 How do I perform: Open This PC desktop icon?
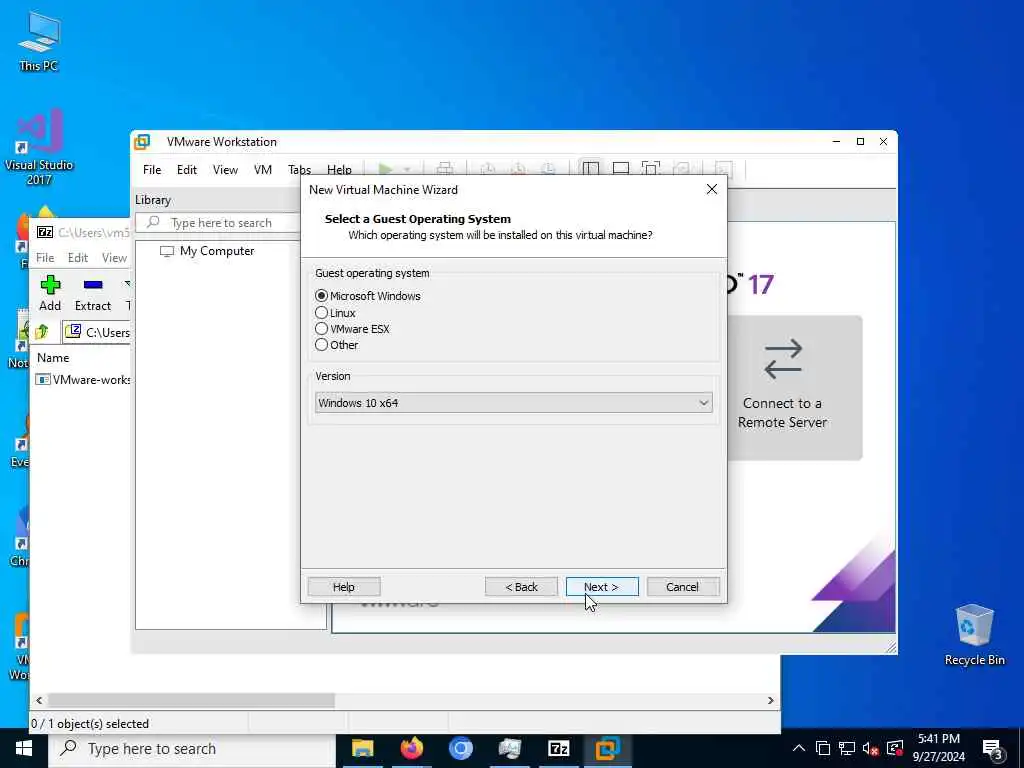coord(39,42)
